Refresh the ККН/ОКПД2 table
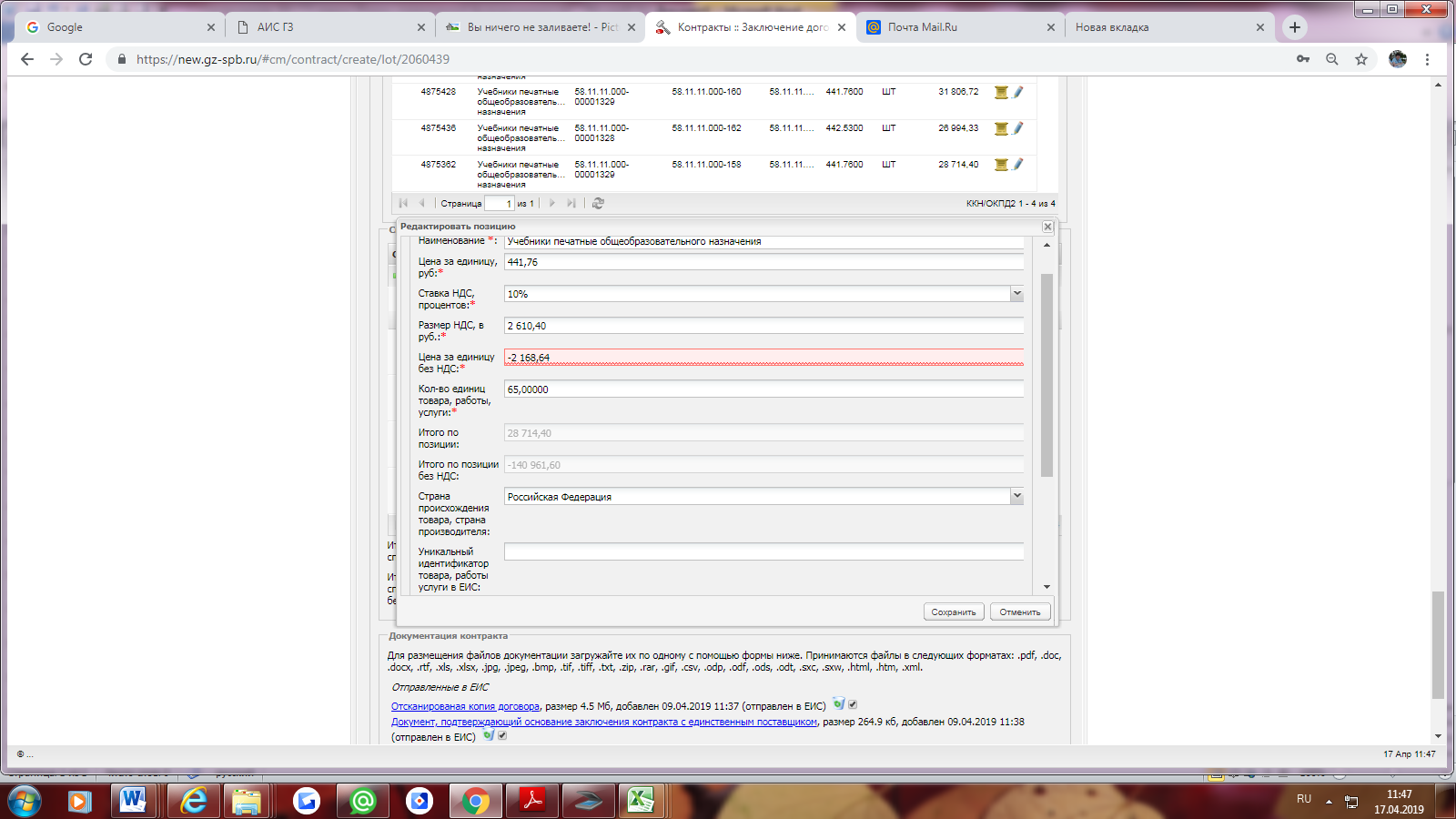 pos(598,203)
